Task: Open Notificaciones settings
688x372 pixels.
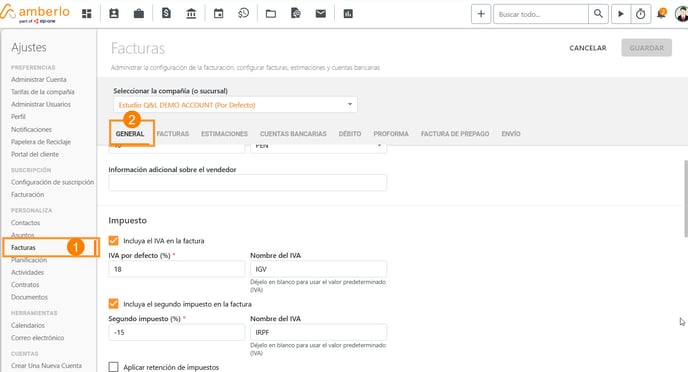Action: point(31,129)
